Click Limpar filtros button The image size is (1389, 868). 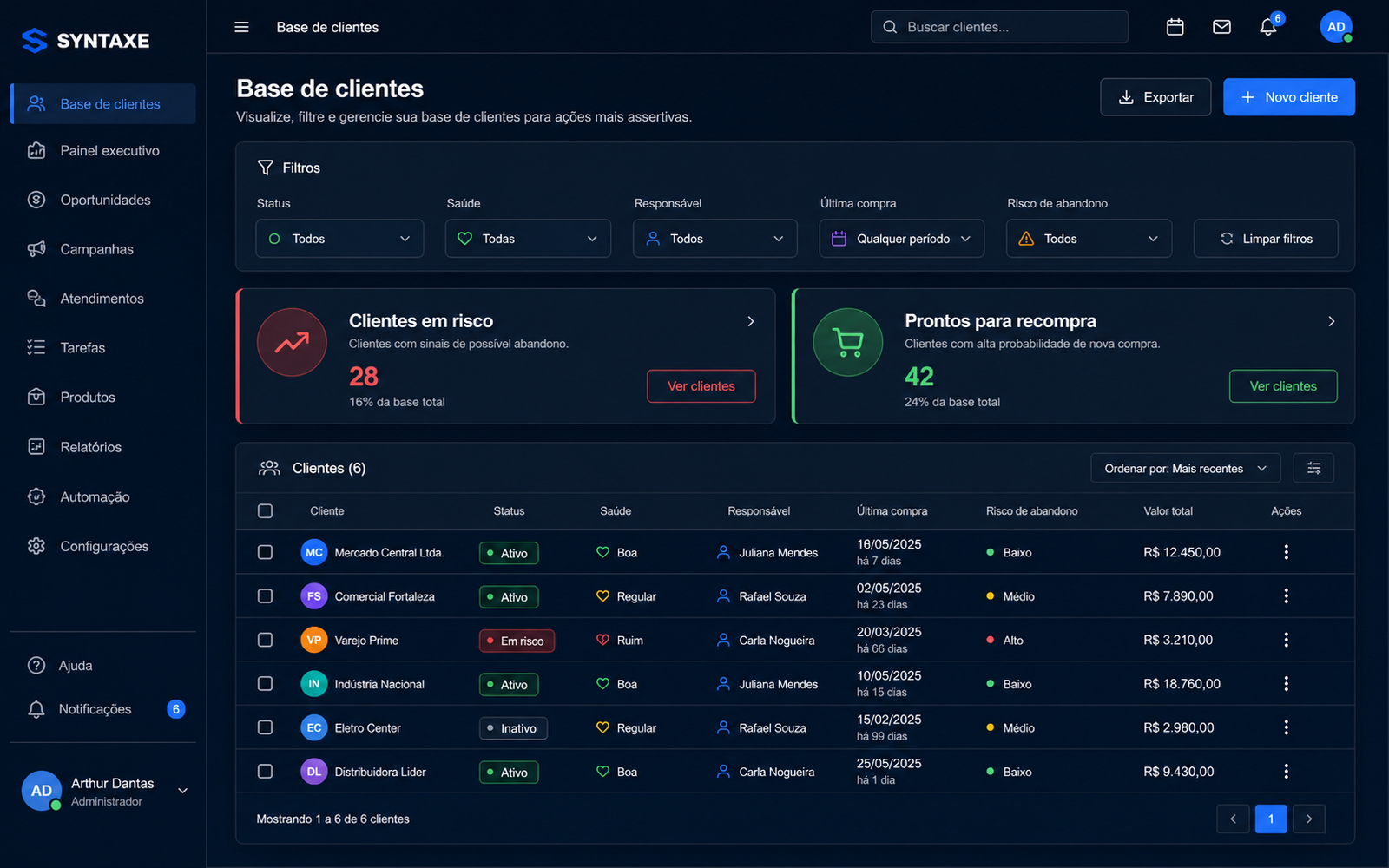(1266, 239)
